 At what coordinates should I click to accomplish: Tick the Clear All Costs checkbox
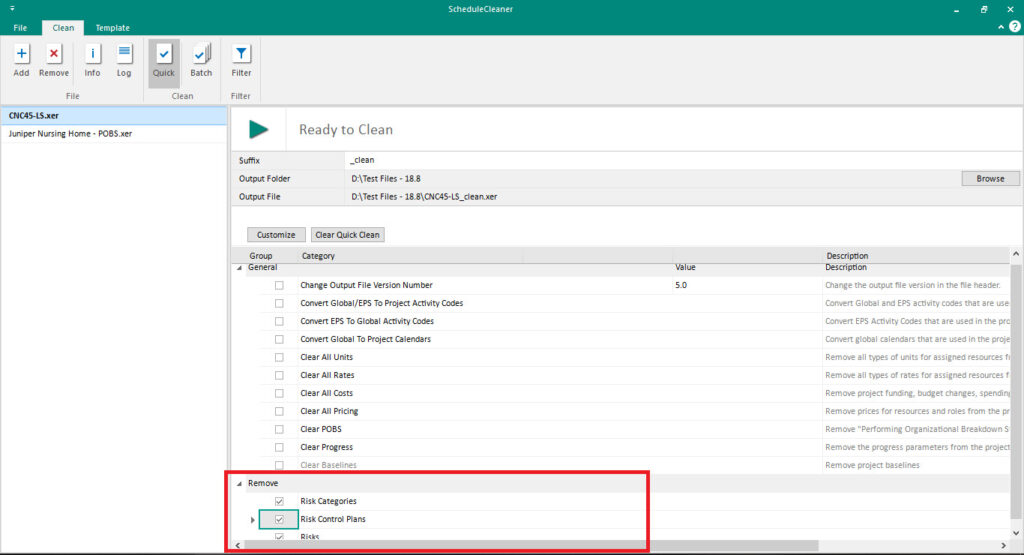tap(279, 393)
